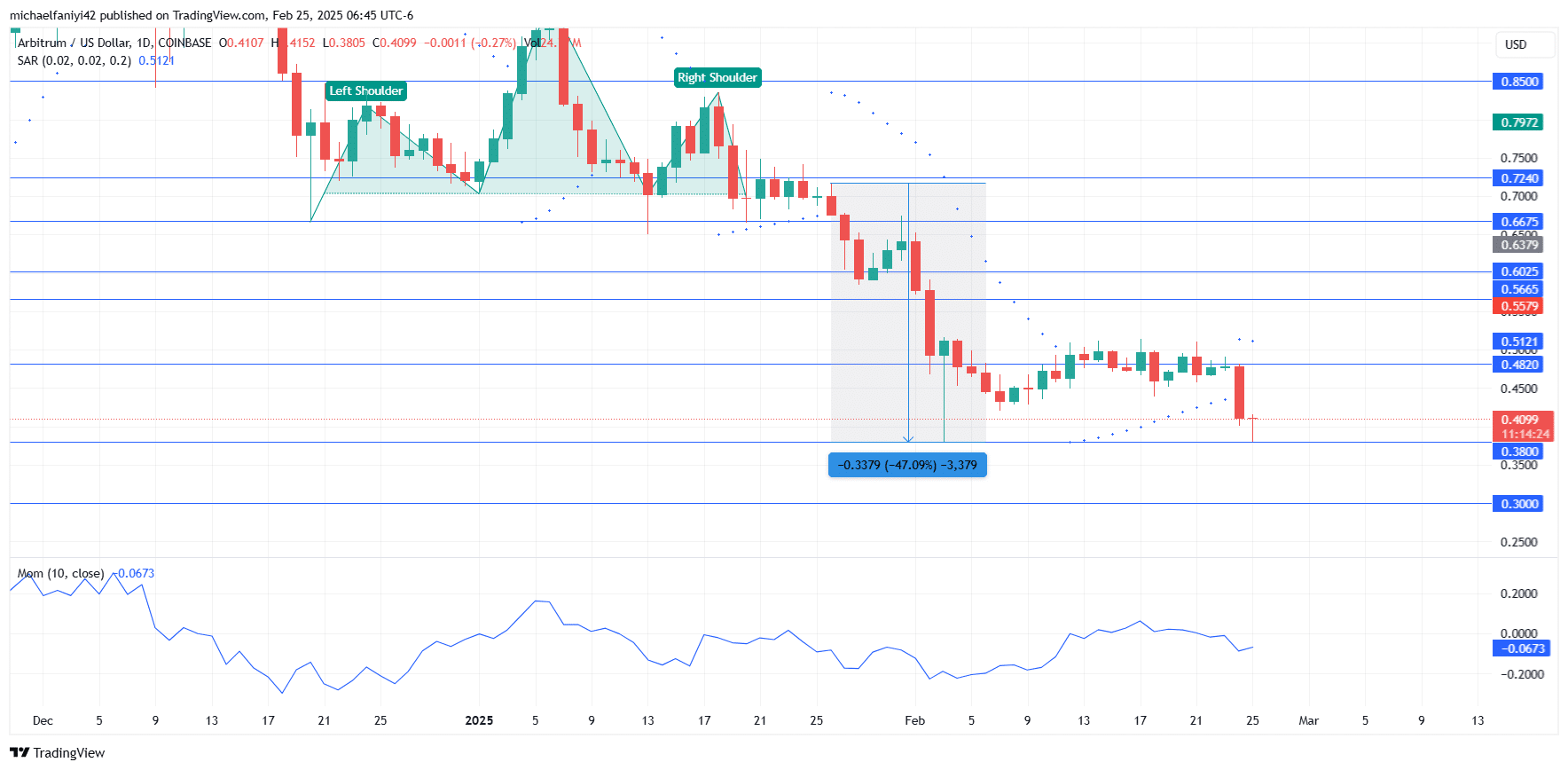Viewport: 1568px width, 770px height.
Task: Click the gray 0.6379 price label
Action: 1518,245
